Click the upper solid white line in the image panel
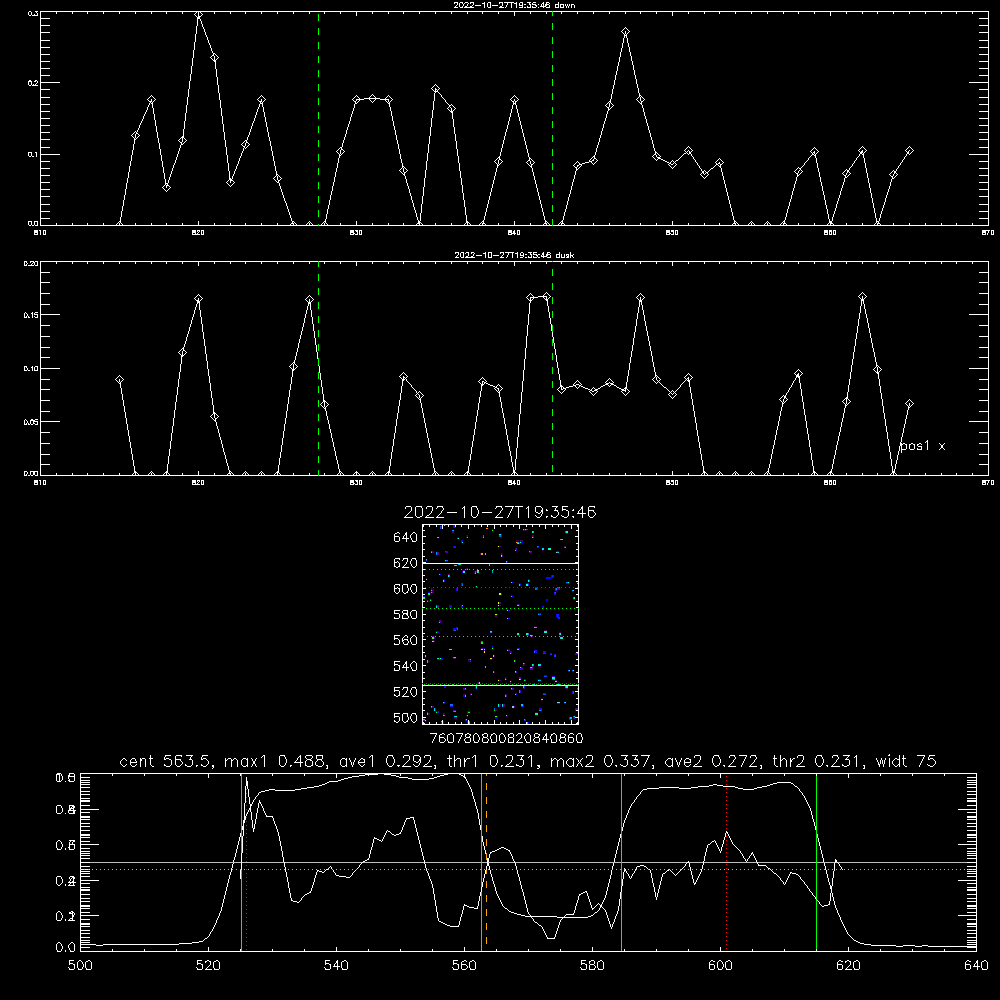 coord(500,563)
